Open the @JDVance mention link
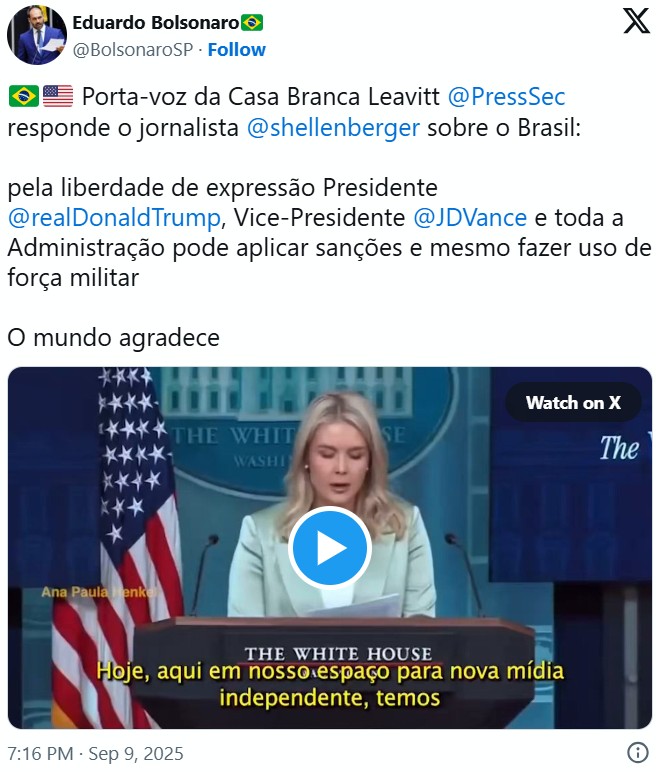 (470, 218)
